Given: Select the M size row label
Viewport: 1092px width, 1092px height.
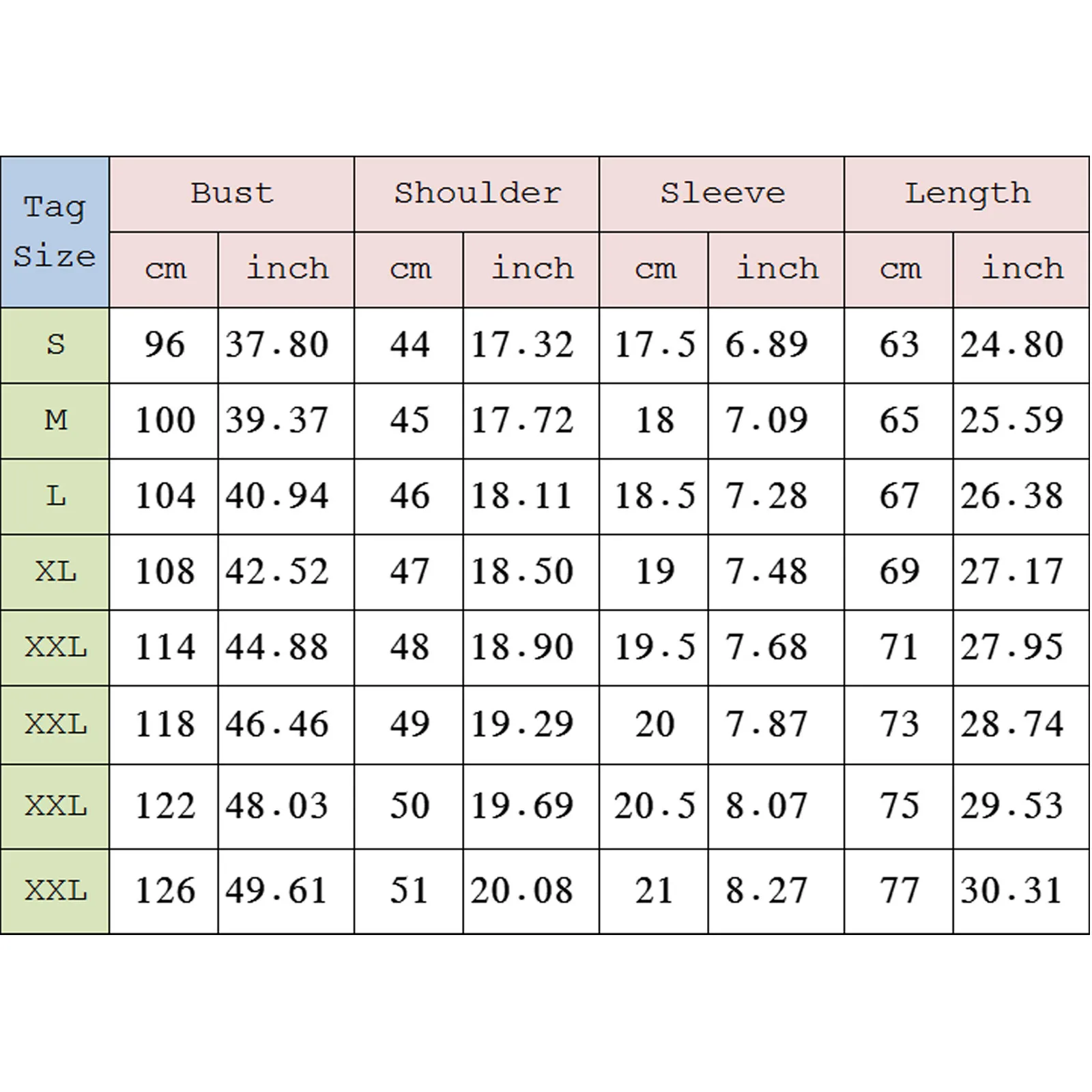Looking at the screenshot, I should click(55, 421).
